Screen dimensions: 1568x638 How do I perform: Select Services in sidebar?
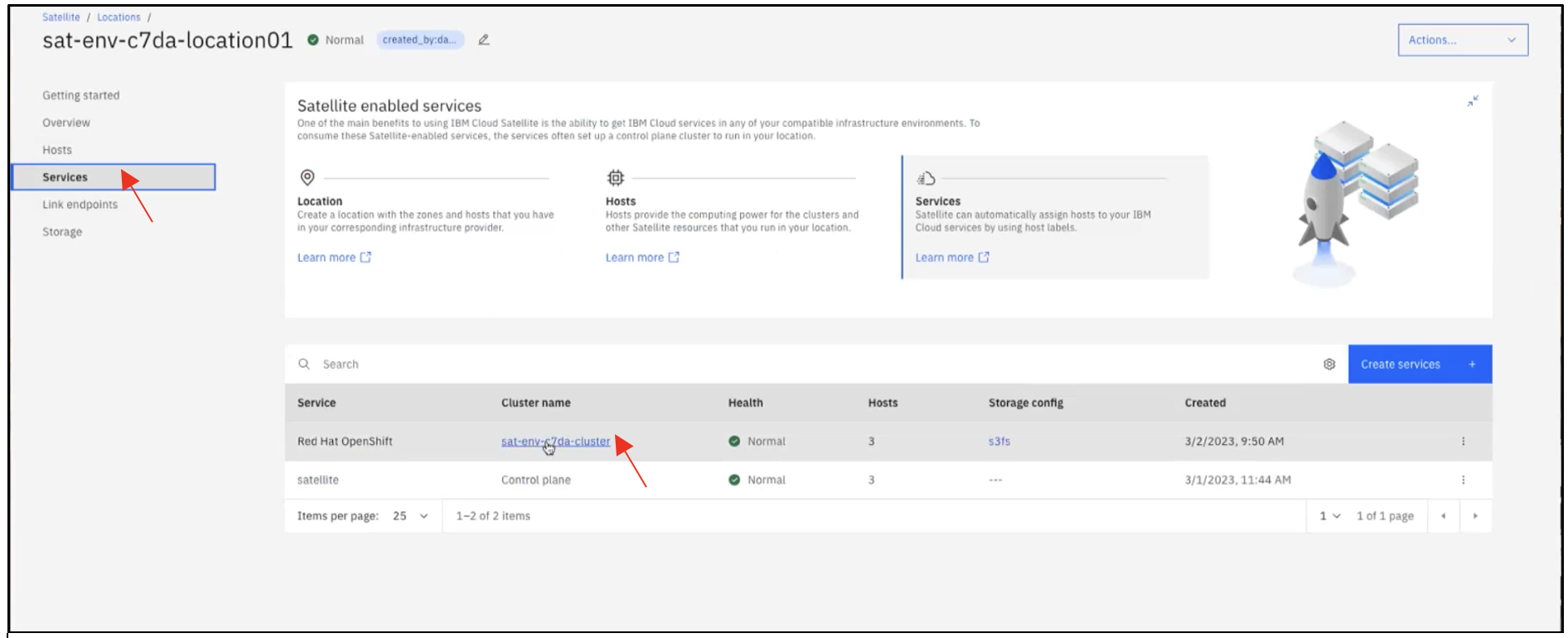[x=114, y=177]
